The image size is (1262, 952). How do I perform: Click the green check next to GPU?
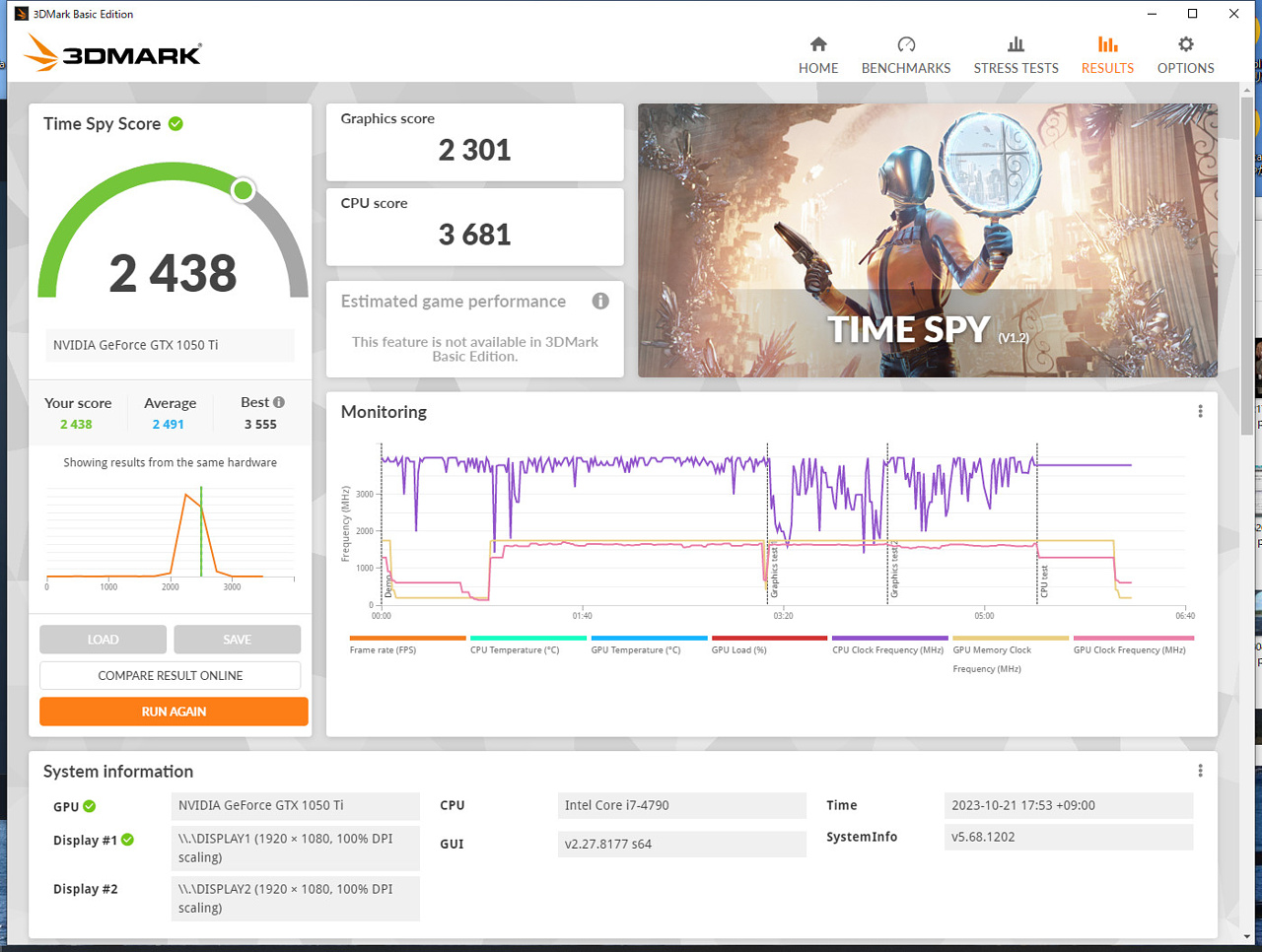coord(90,806)
